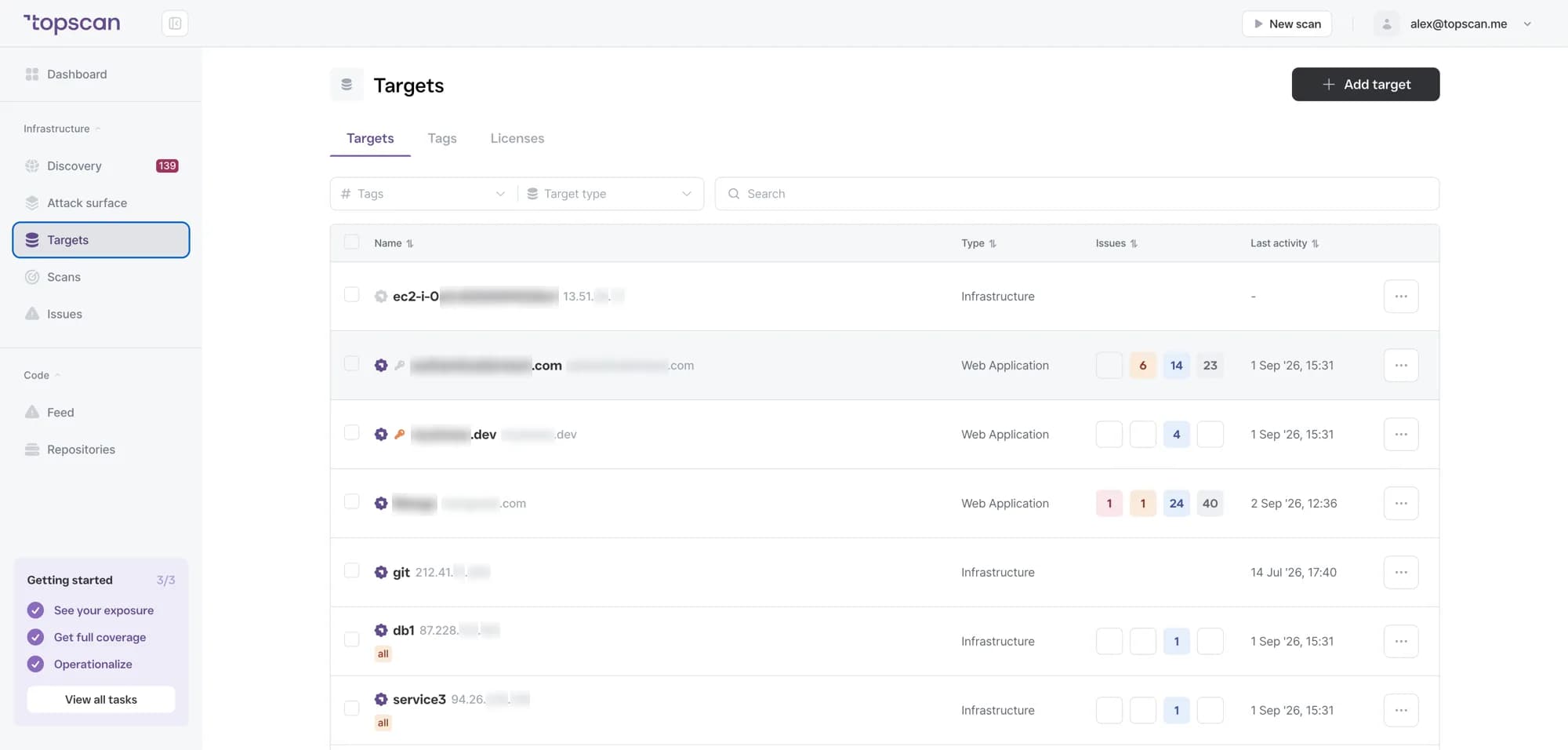Open the Attack surface page
The width and height of the screenshot is (1568, 750).
point(101,202)
